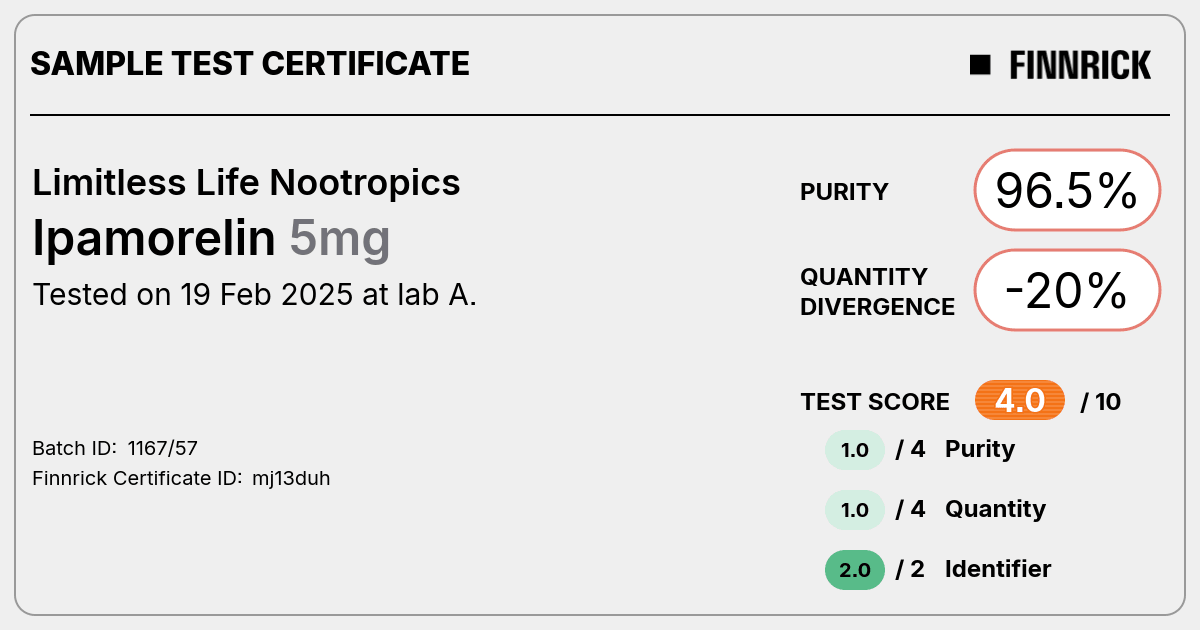The height and width of the screenshot is (630, 1200).
Task: Click the QUANTITY DIVERGENCE label
Action: pos(877,291)
